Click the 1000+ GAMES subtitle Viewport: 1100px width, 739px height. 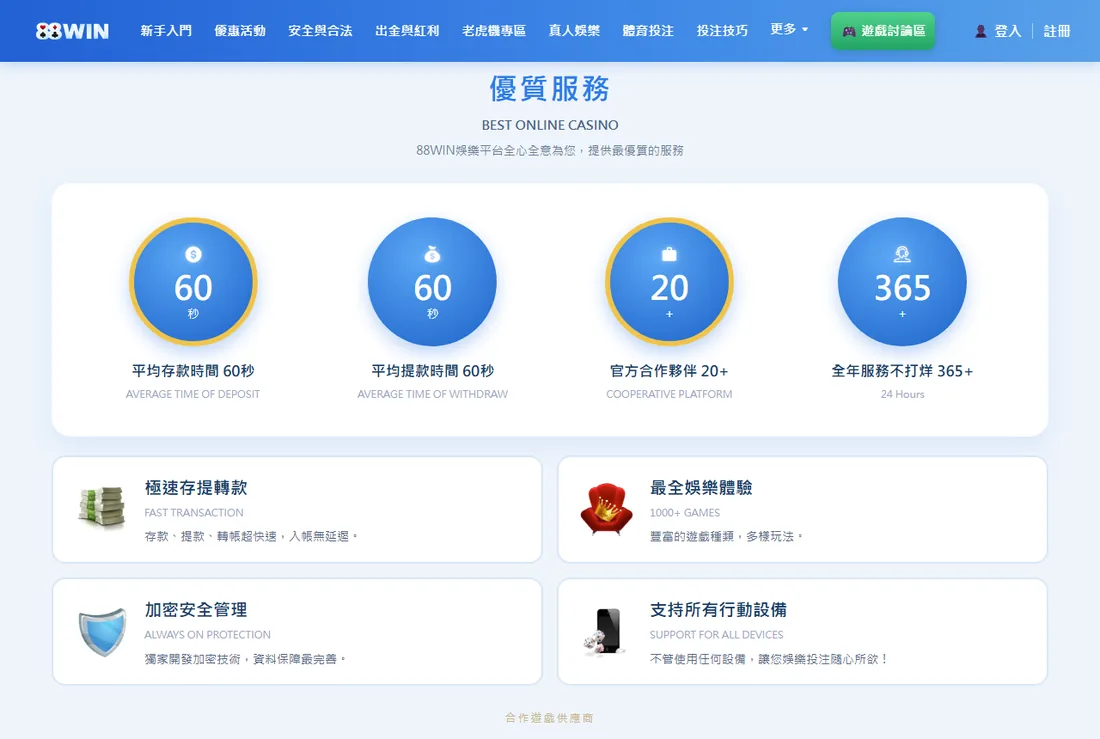coord(685,512)
